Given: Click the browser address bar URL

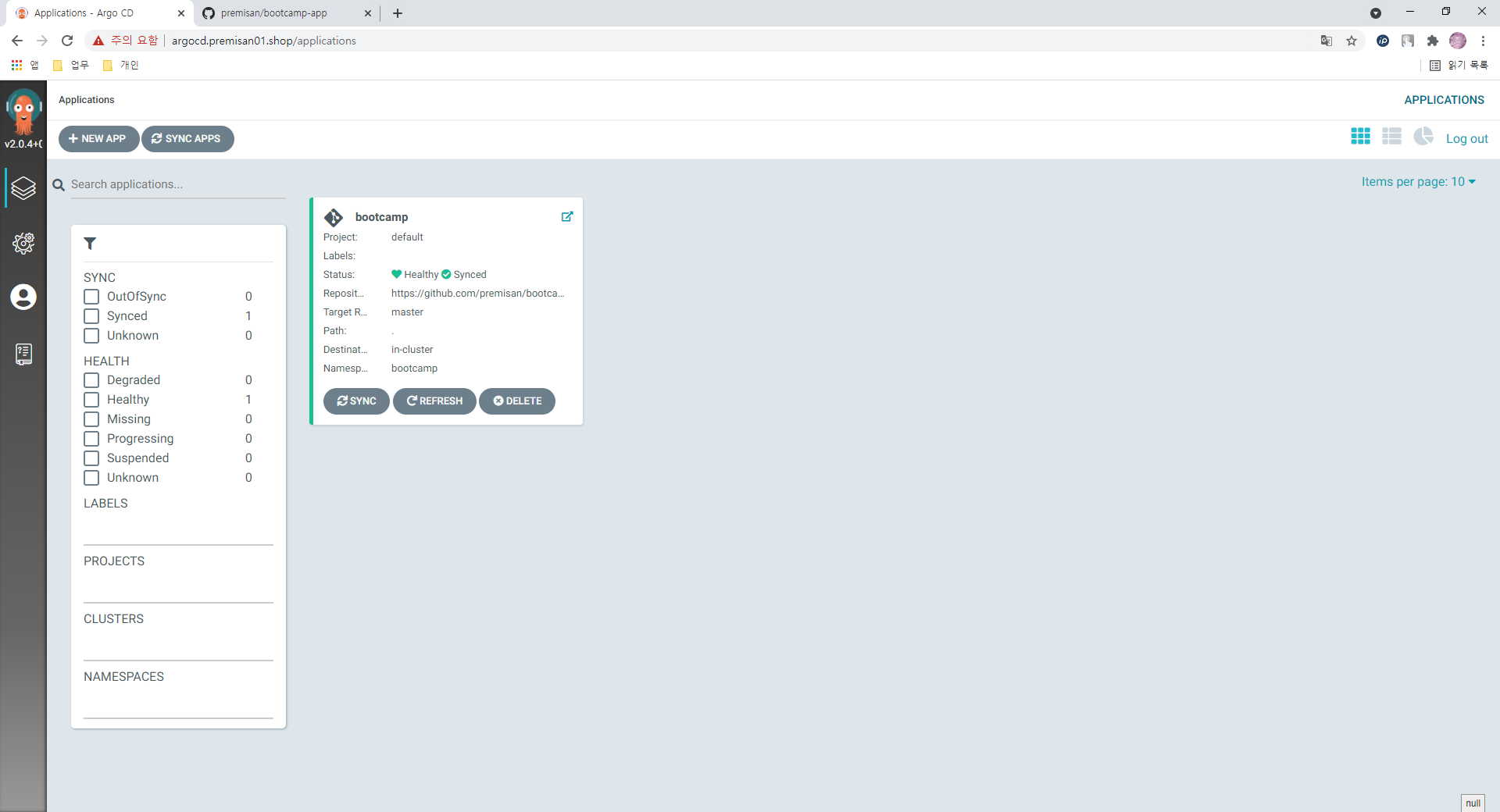Looking at the screenshot, I should pyautogui.click(x=263, y=41).
